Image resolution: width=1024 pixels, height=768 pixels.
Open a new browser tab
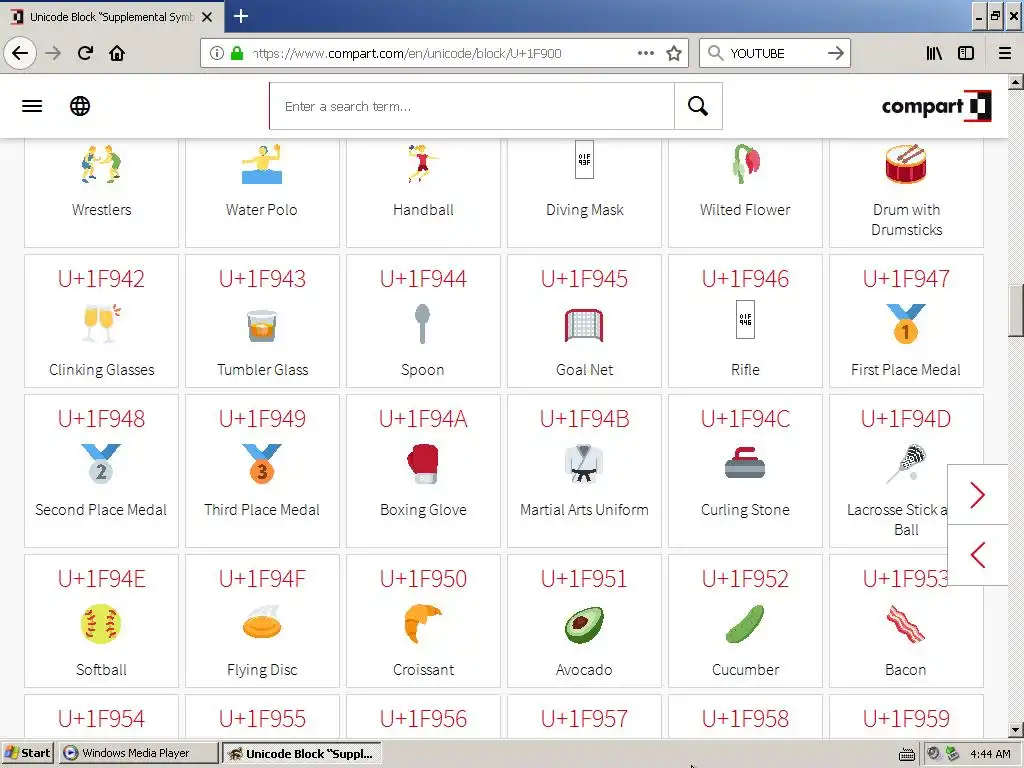(240, 16)
